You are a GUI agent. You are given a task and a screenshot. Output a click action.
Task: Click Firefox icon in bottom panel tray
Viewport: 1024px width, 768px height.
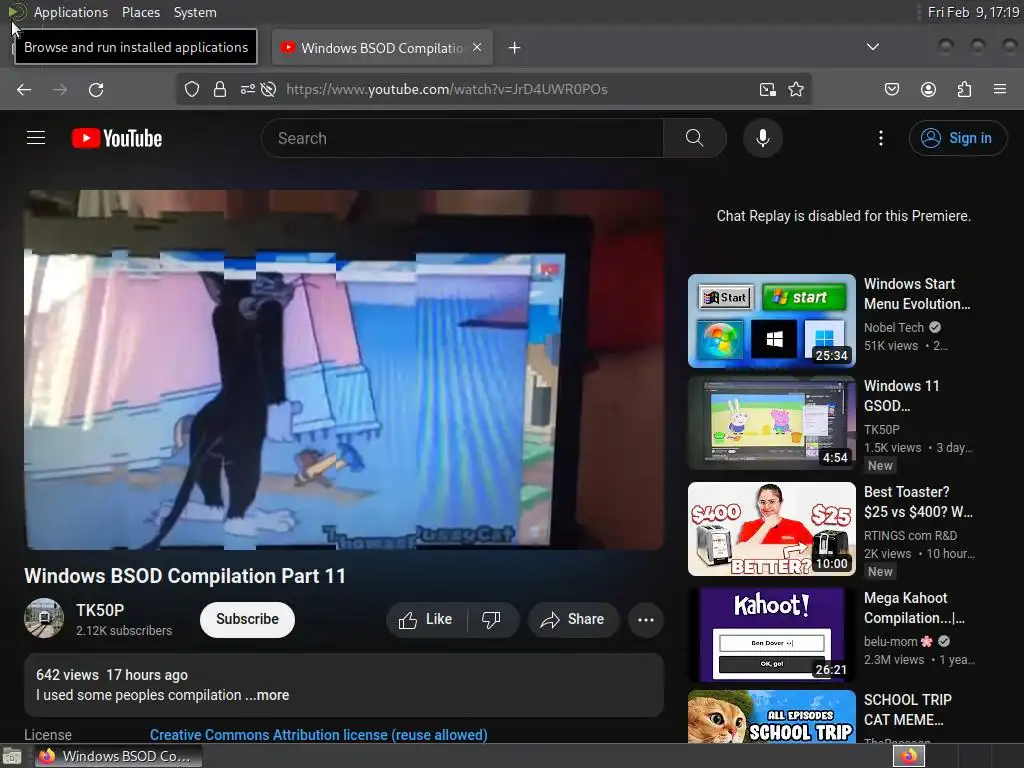(x=909, y=756)
